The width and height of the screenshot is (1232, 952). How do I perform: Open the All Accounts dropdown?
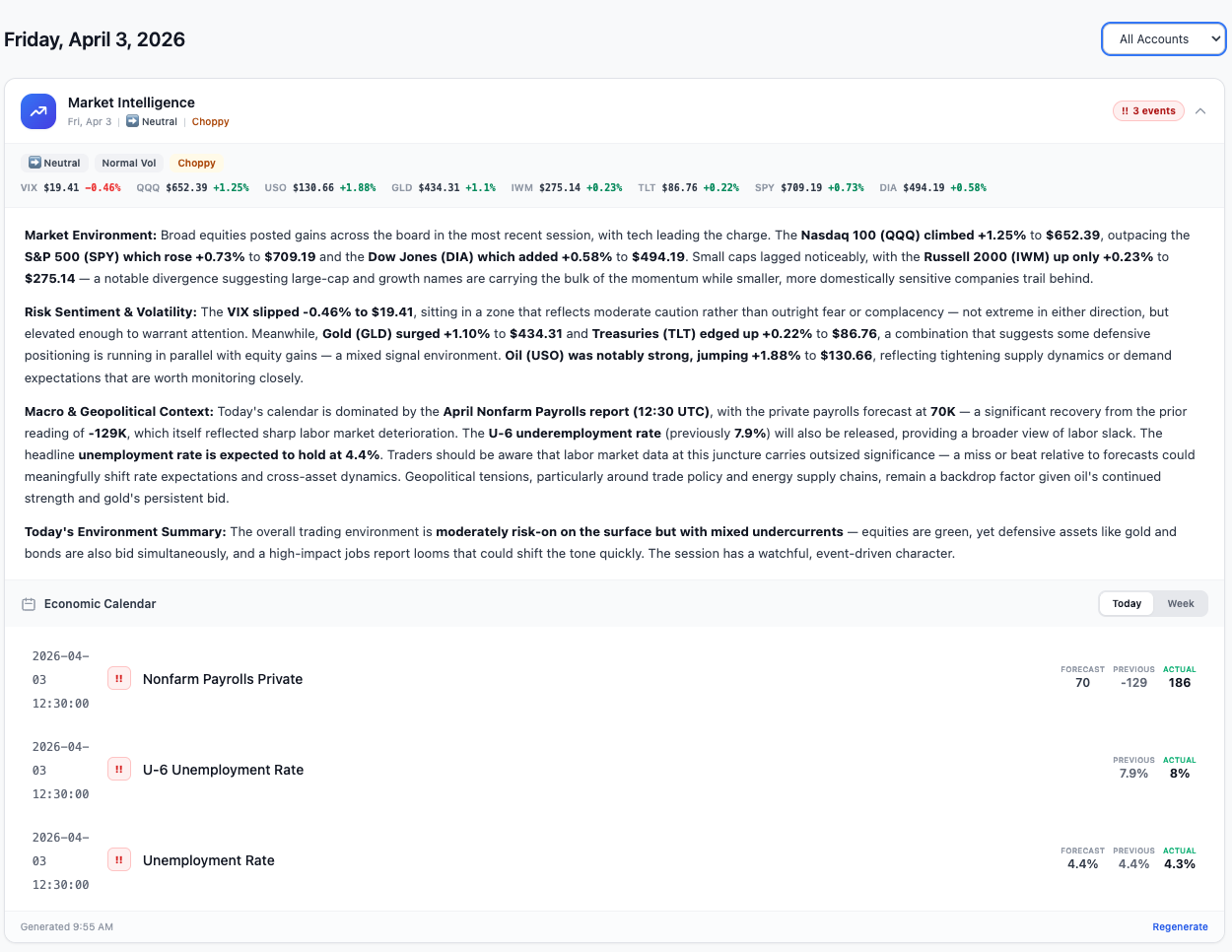point(1164,38)
